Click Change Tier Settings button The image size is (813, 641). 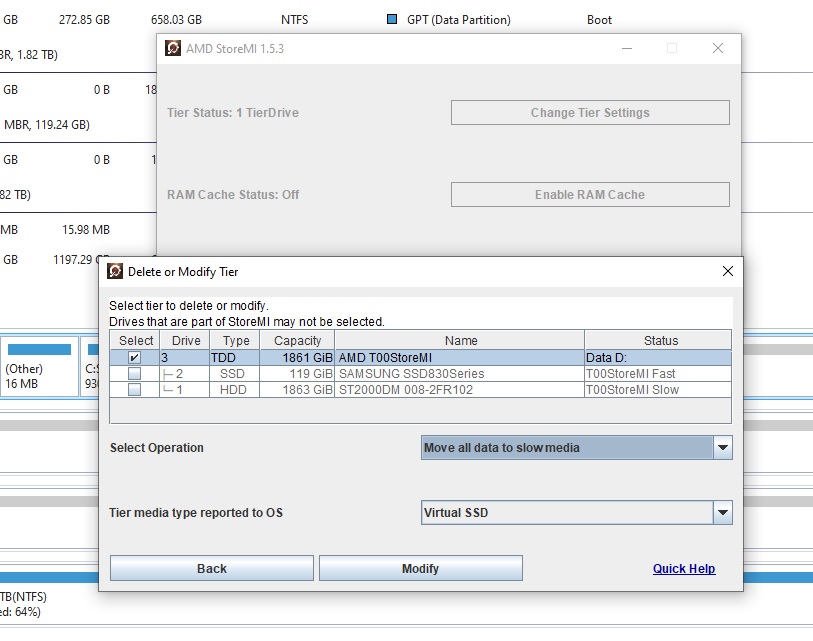pos(590,113)
